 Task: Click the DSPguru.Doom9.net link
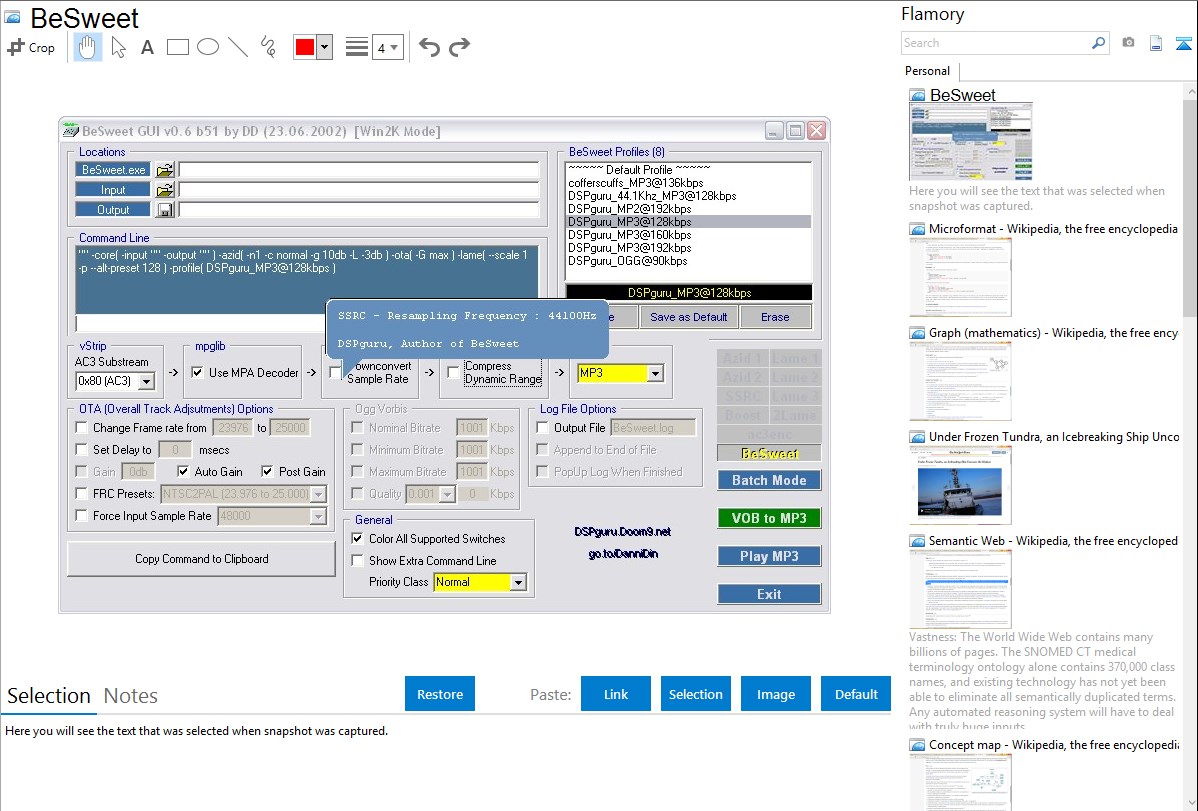pyautogui.click(x=623, y=532)
